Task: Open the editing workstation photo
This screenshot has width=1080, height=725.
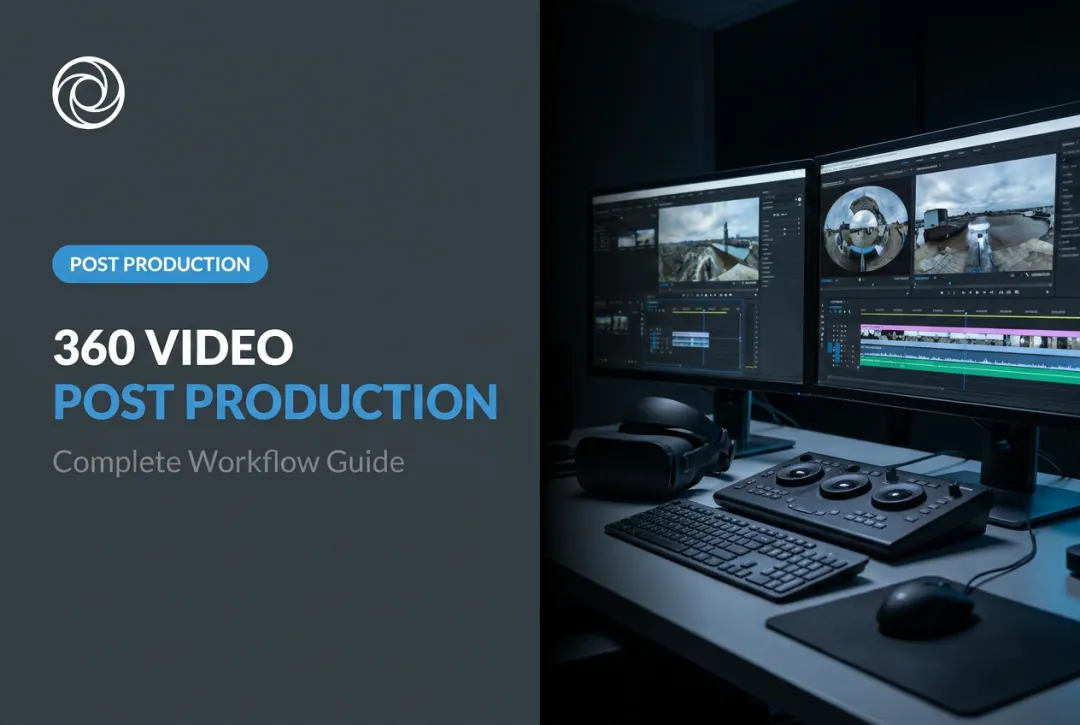Action: pyautogui.click(x=810, y=362)
